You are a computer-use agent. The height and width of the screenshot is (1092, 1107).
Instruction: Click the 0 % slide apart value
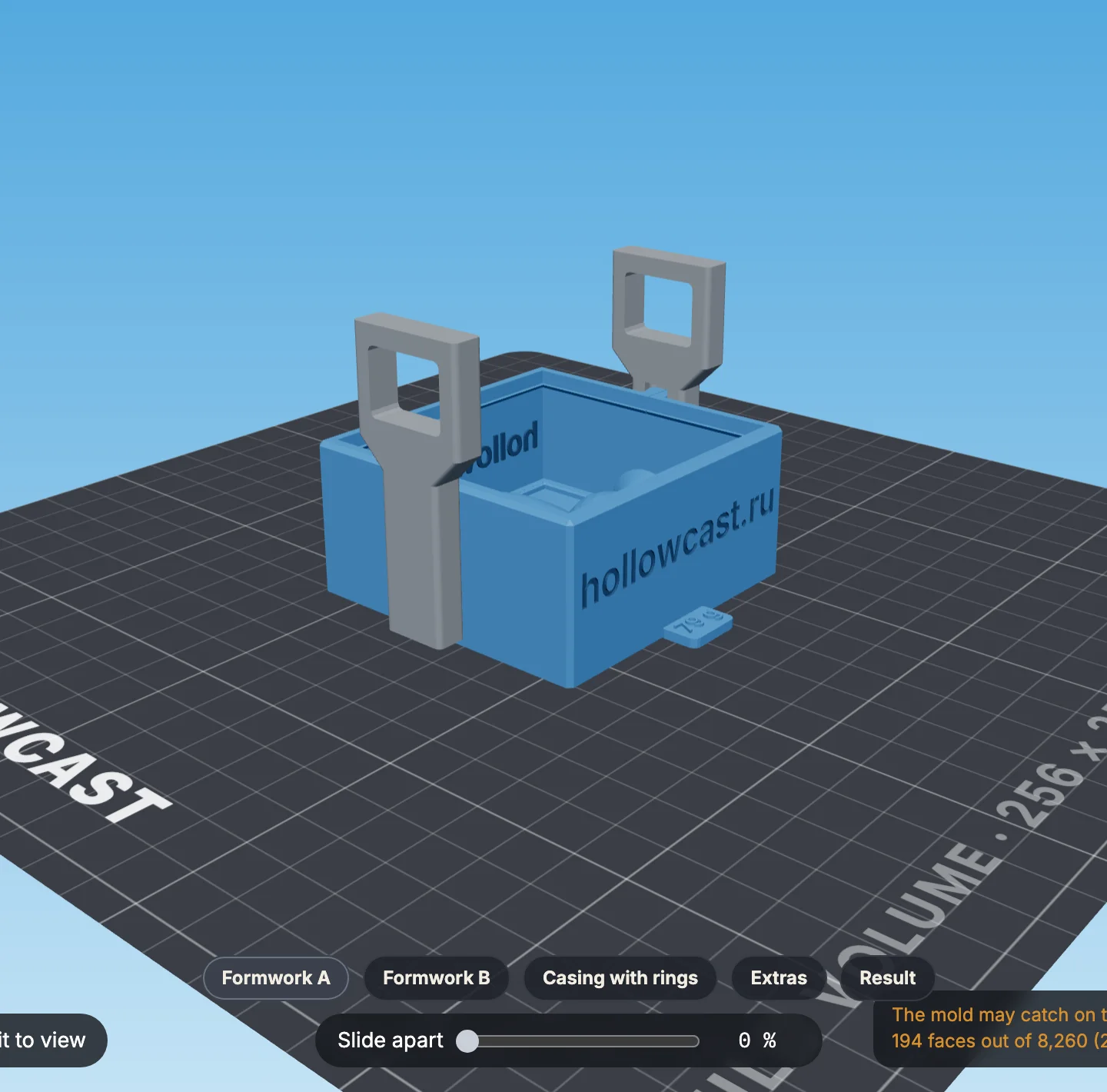756,1040
